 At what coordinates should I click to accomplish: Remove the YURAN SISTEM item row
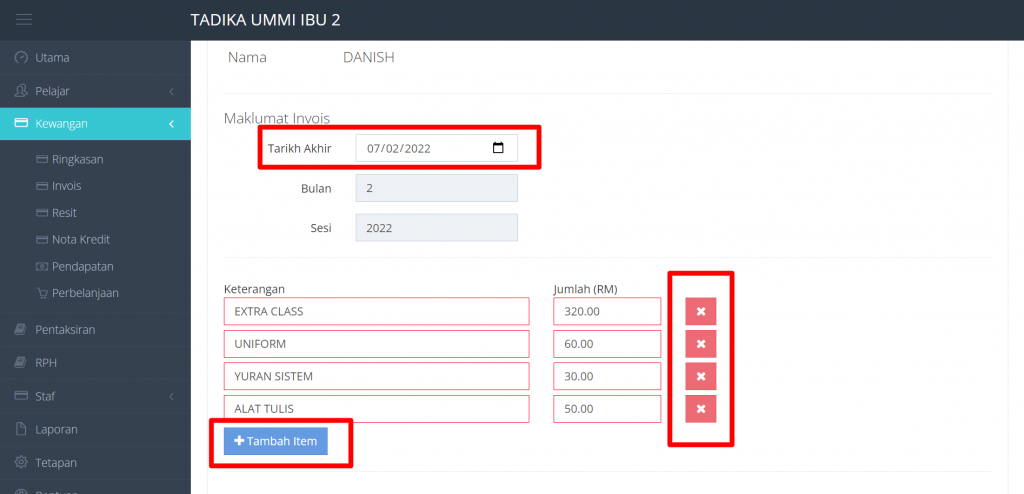(700, 377)
